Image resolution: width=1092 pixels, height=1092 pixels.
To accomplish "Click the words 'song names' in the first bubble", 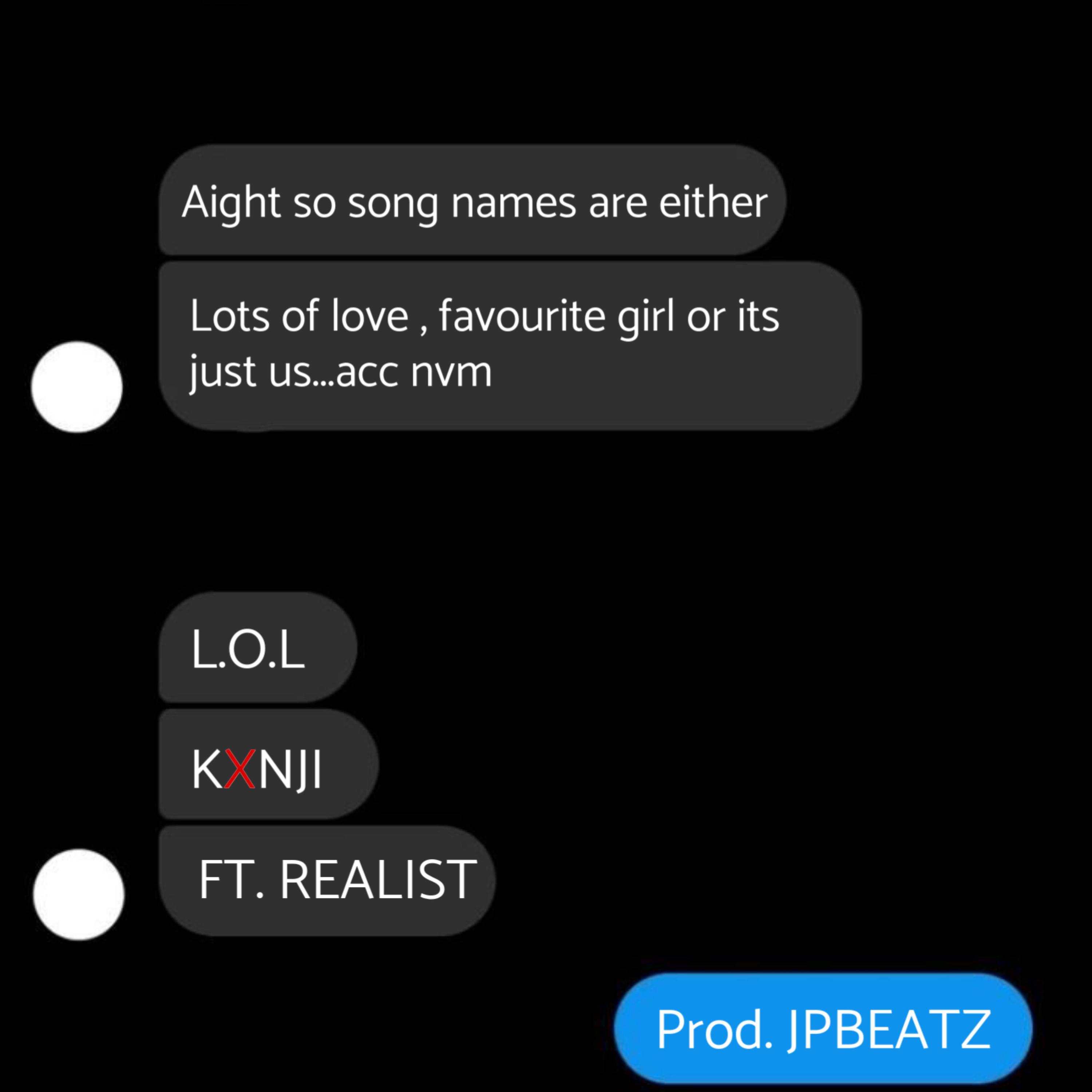I will tap(462, 202).
